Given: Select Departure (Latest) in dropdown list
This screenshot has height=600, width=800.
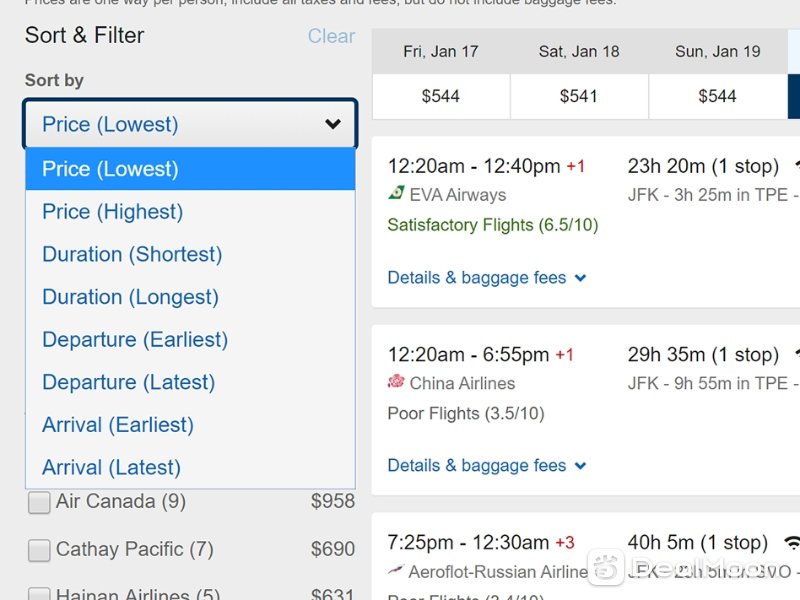Looking at the screenshot, I should 128,382.
